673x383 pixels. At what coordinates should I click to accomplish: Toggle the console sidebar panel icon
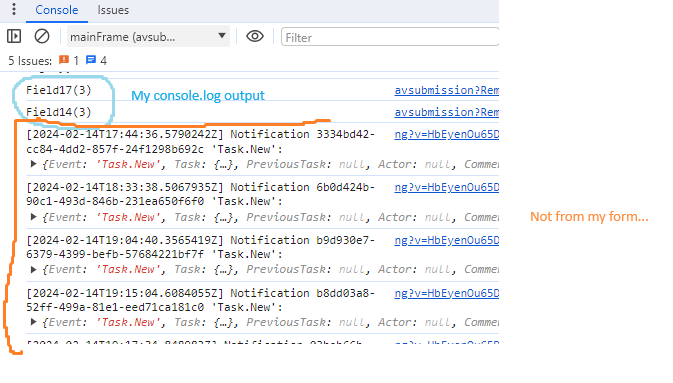14,36
